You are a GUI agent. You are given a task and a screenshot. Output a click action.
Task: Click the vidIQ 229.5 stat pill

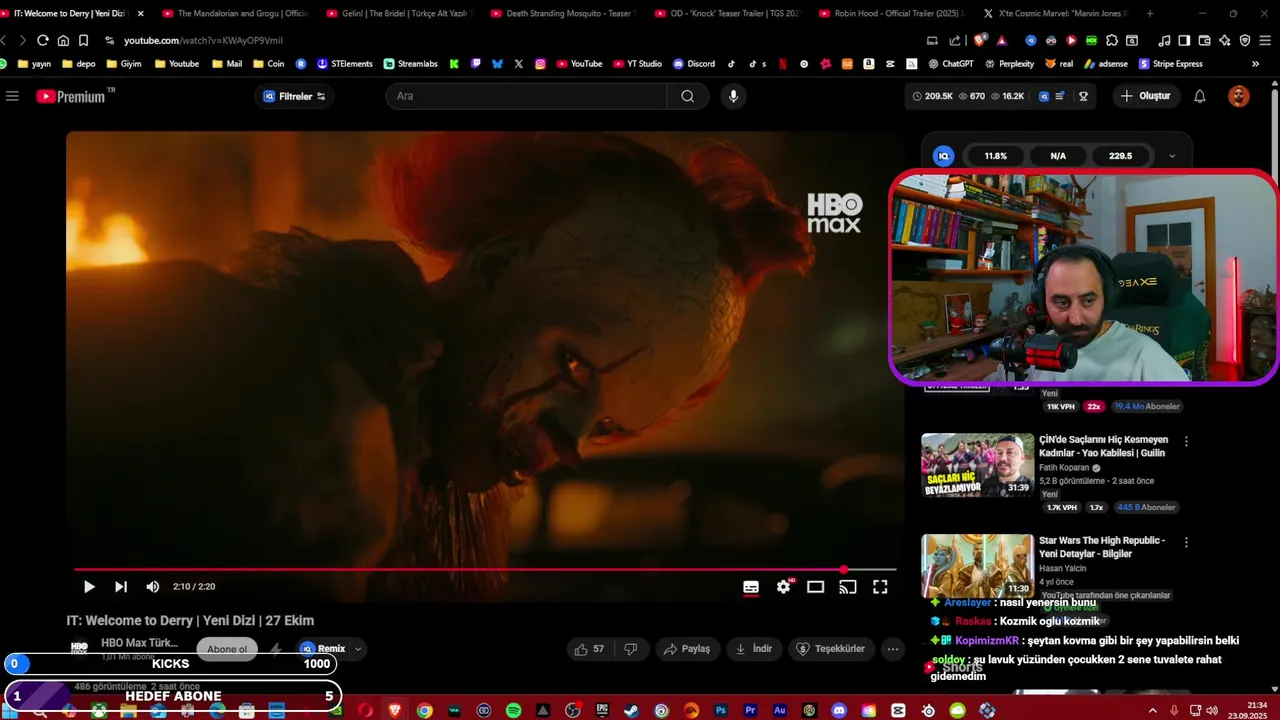tap(1120, 156)
